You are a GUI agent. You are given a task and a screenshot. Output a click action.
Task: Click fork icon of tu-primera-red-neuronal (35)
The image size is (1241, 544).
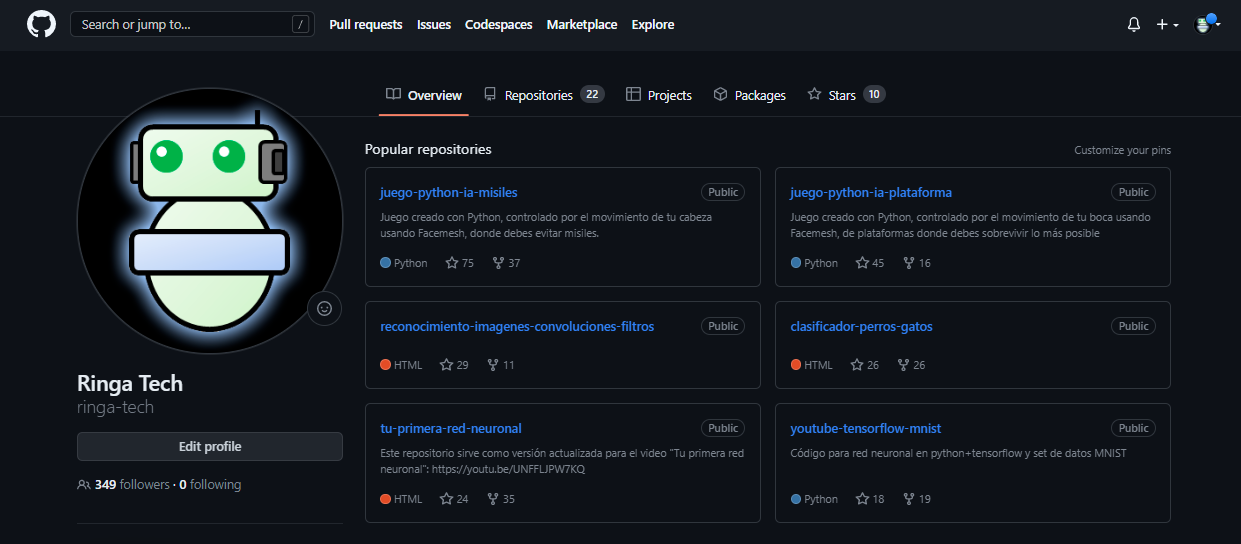pos(492,499)
